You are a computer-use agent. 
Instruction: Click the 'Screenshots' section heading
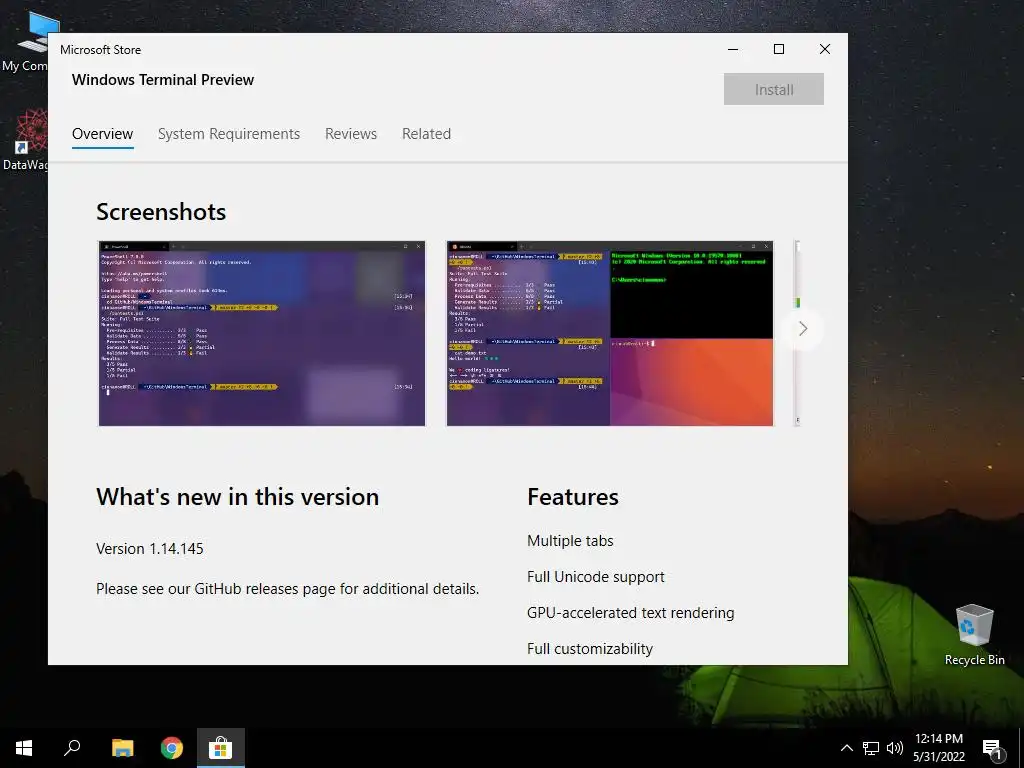point(161,212)
